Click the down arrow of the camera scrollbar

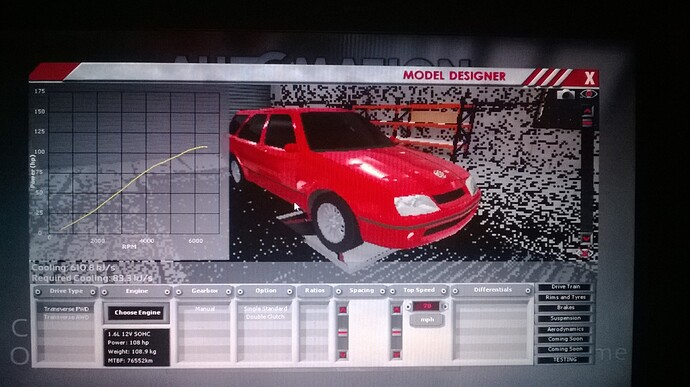coord(586,239)
